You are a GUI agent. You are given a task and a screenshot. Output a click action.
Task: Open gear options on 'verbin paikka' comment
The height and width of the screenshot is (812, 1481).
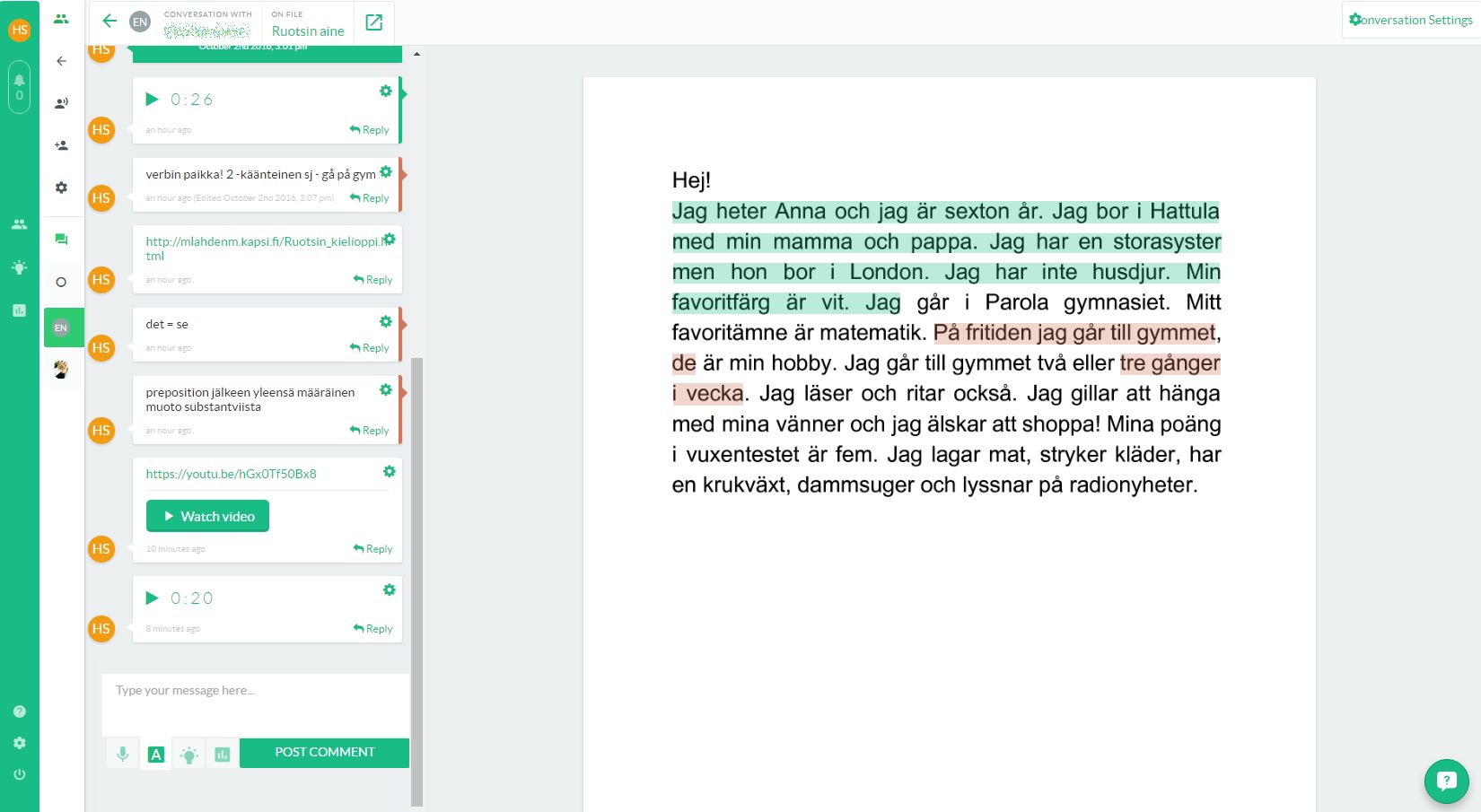[386, 171]
